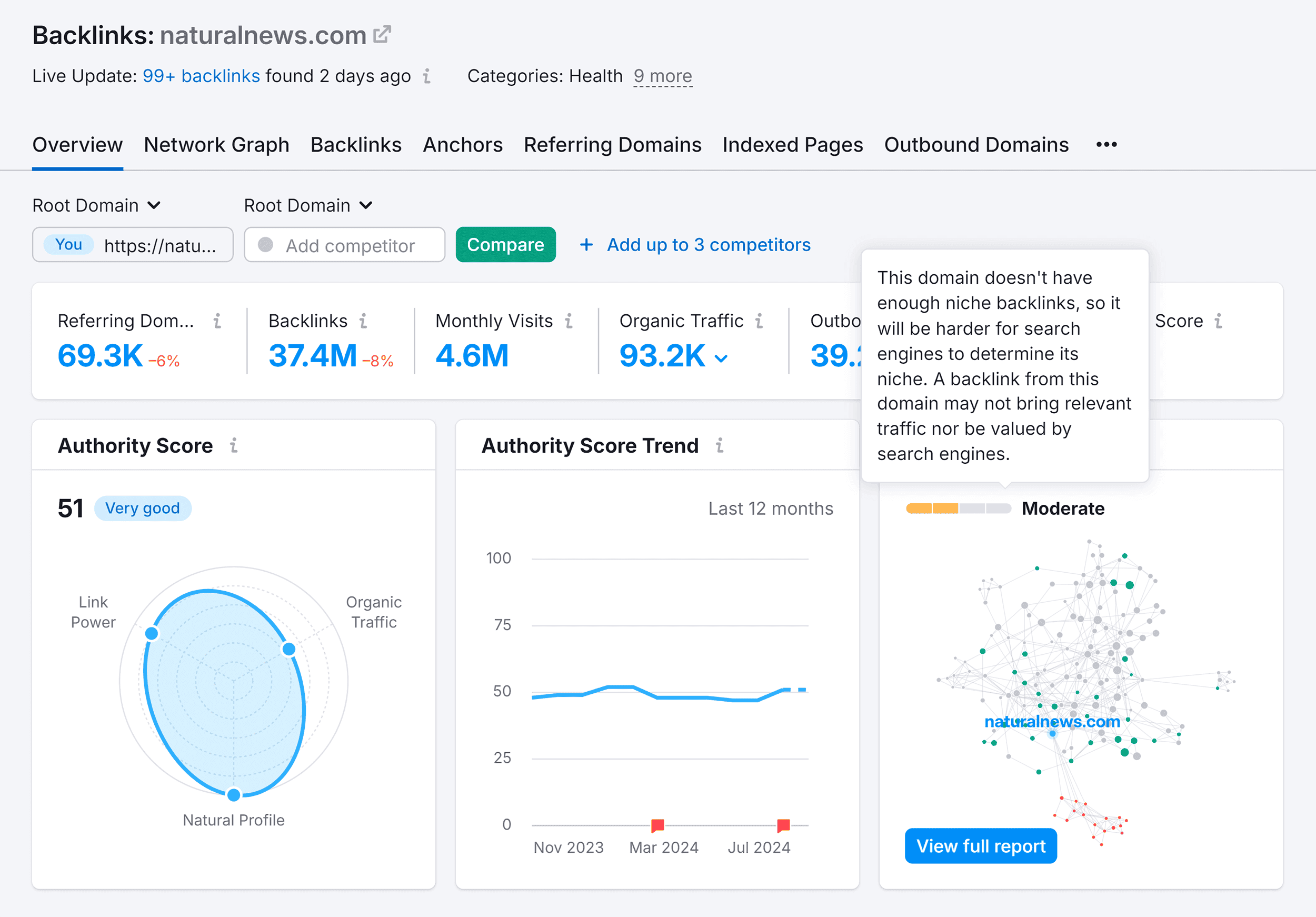Click info icon next to Authority Score heading
This screenshot has height=917, width=1316.
pyautogui.click(x=234, y=445)
